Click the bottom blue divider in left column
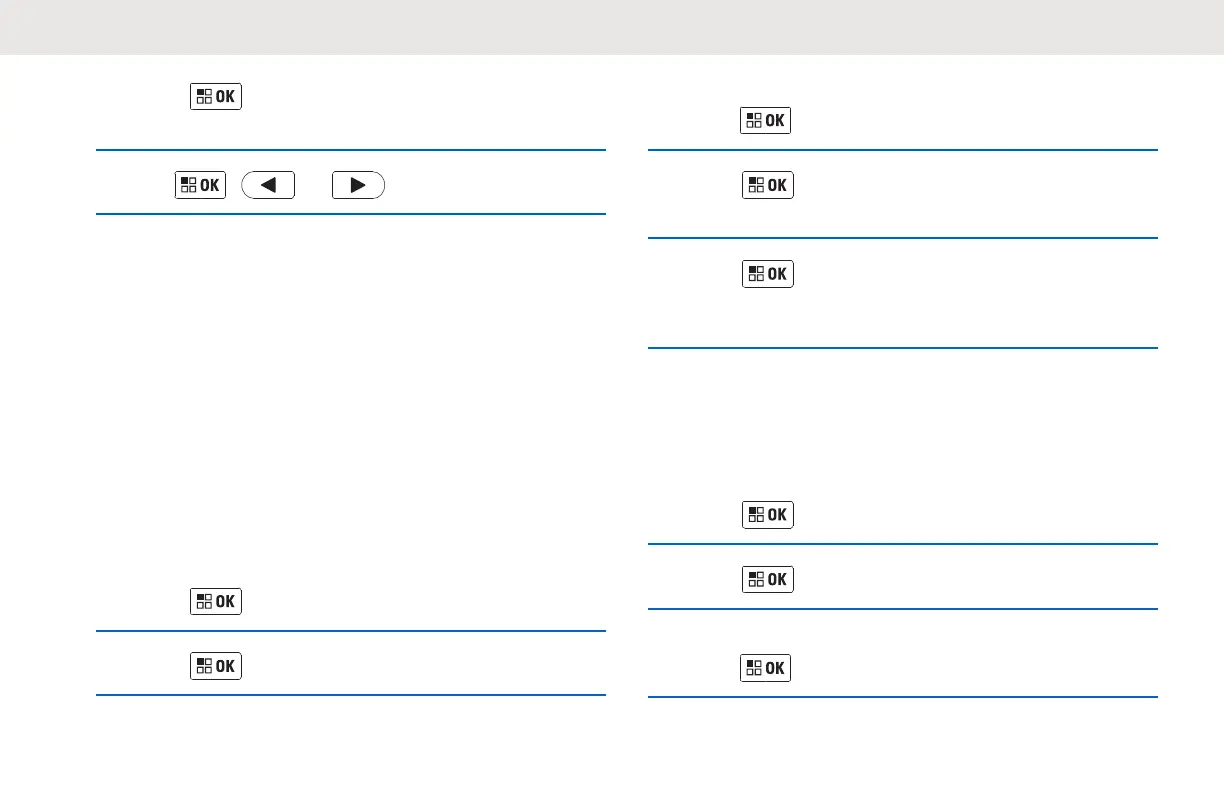This screenshot has width=1224, height=792. point(350,695)
